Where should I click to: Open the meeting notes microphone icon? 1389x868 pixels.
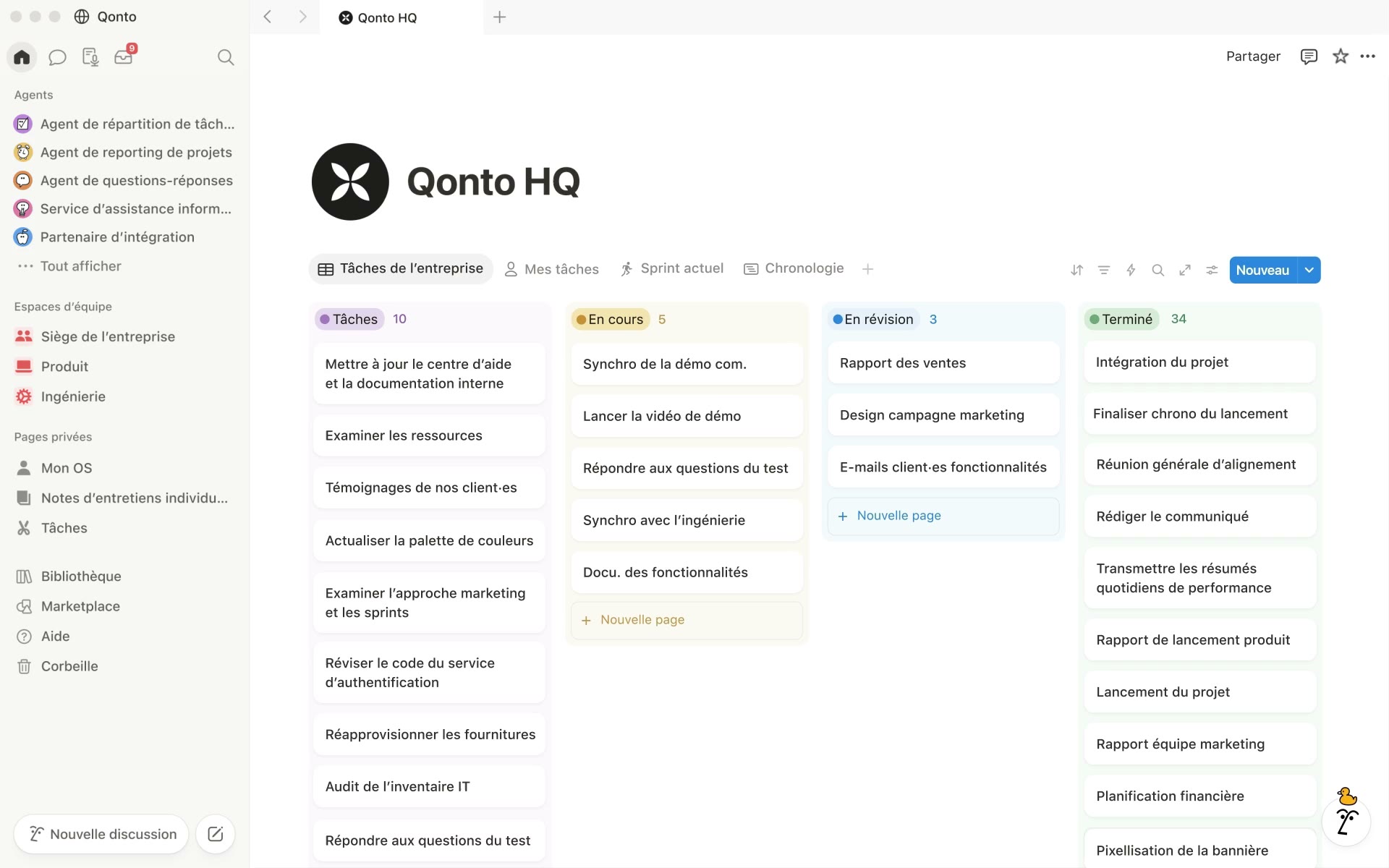coord(90,57)
